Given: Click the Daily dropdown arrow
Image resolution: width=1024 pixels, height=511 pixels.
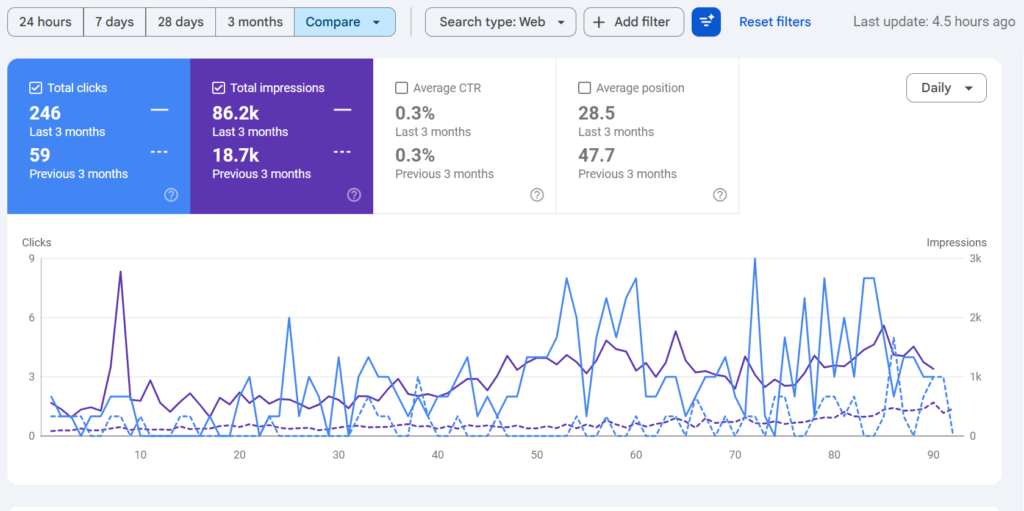Looking at the screenshot, I should tap(968, 88).
